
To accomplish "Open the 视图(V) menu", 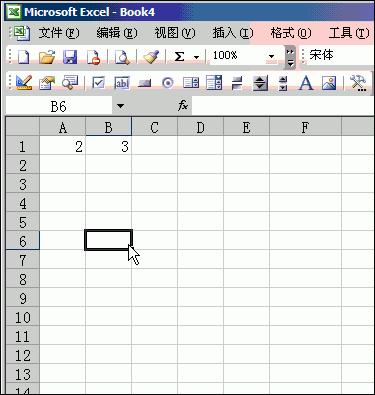I will click(x=175, y=33).
